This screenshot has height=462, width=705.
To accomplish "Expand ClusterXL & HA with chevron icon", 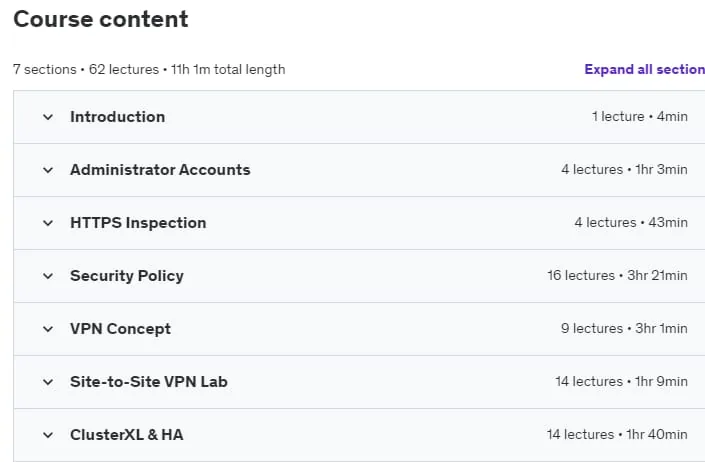I will (48, 435).
